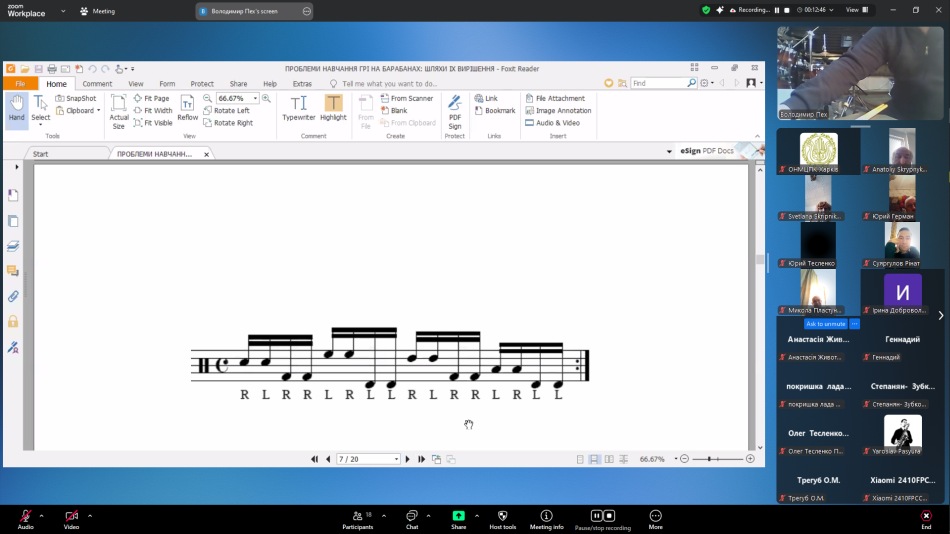
Task: Start video in Zoom toolbar
Action: coord(71,516)
